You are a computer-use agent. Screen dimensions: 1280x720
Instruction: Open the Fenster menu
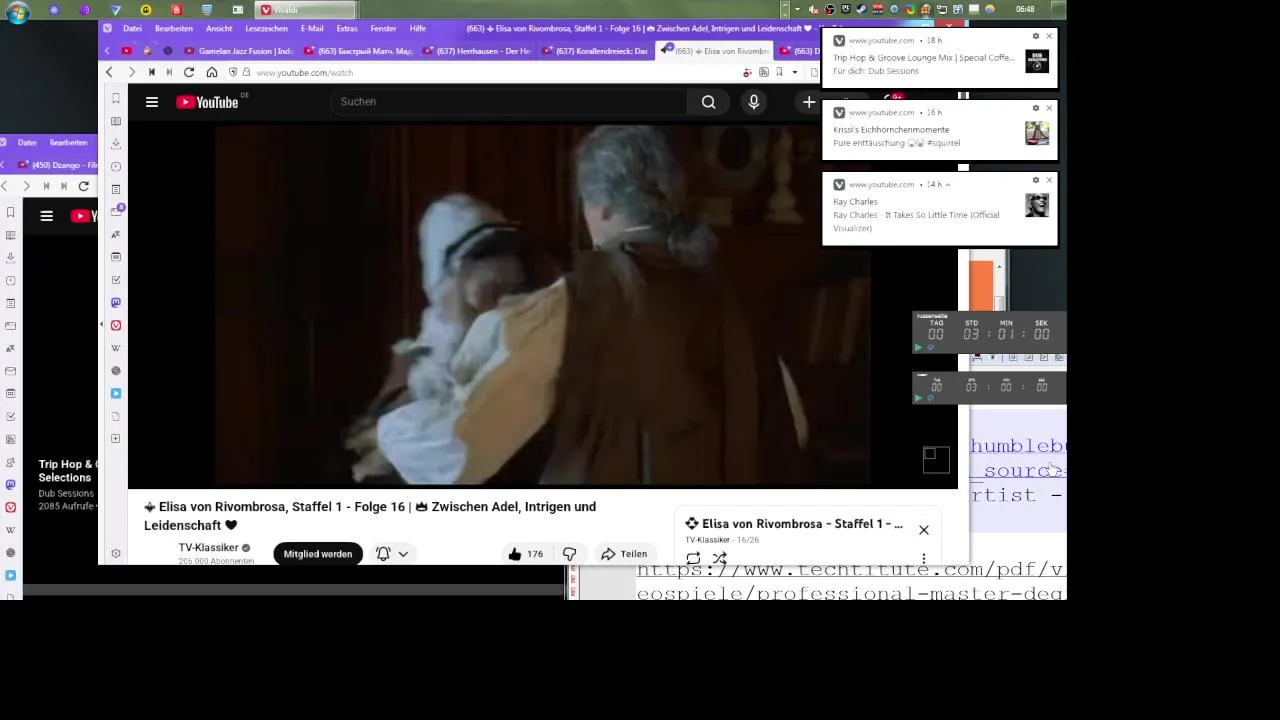point(383,28)
